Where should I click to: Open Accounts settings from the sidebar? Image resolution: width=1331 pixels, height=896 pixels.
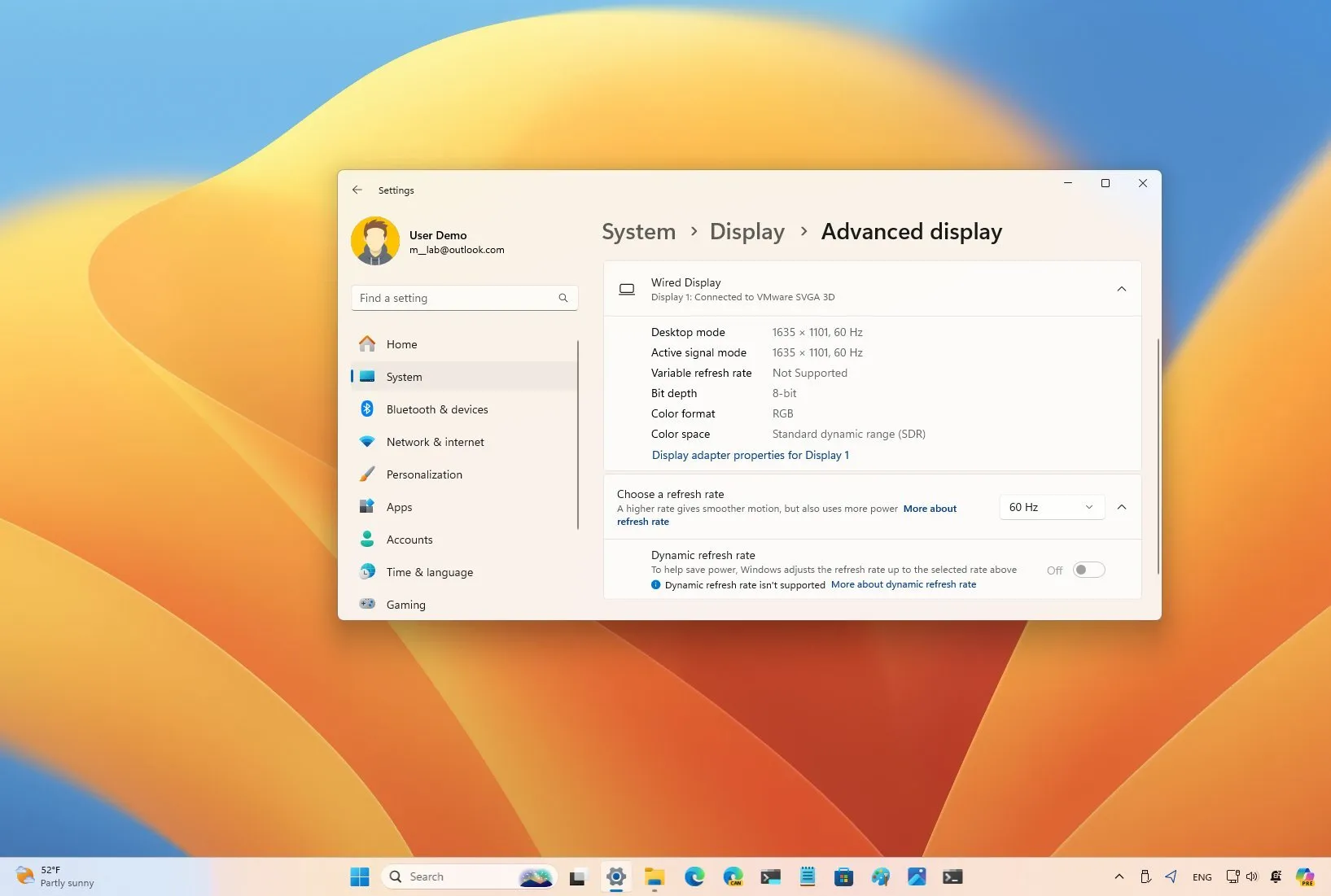coord(409,540)
